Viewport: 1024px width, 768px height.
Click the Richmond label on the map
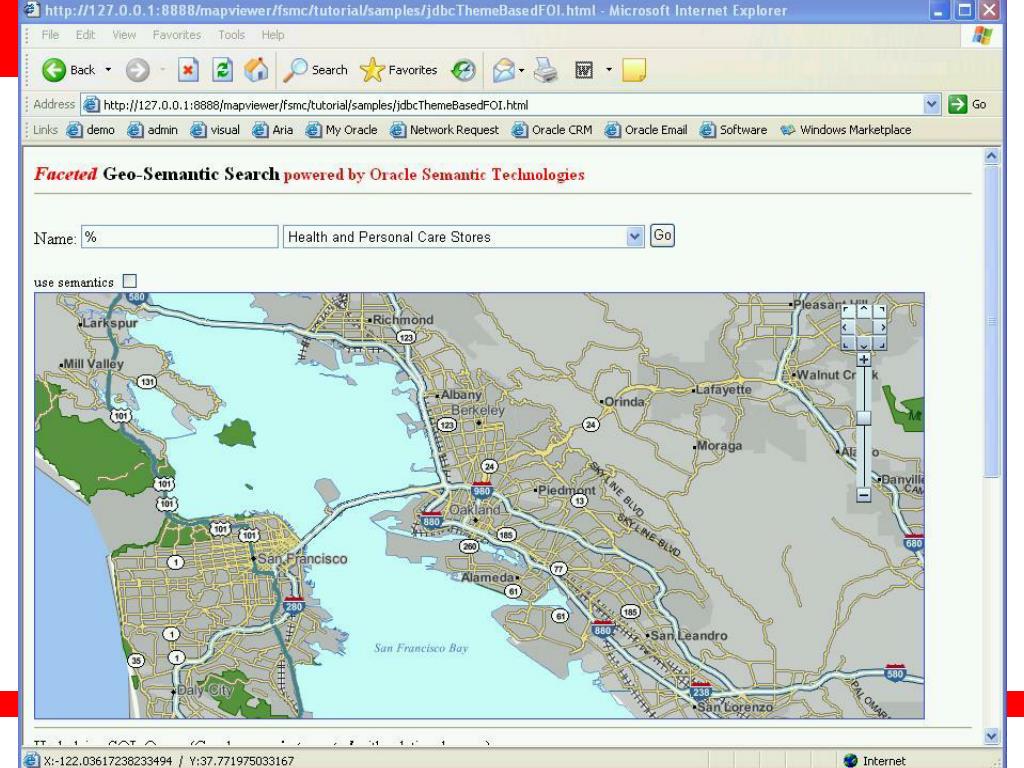403,319
